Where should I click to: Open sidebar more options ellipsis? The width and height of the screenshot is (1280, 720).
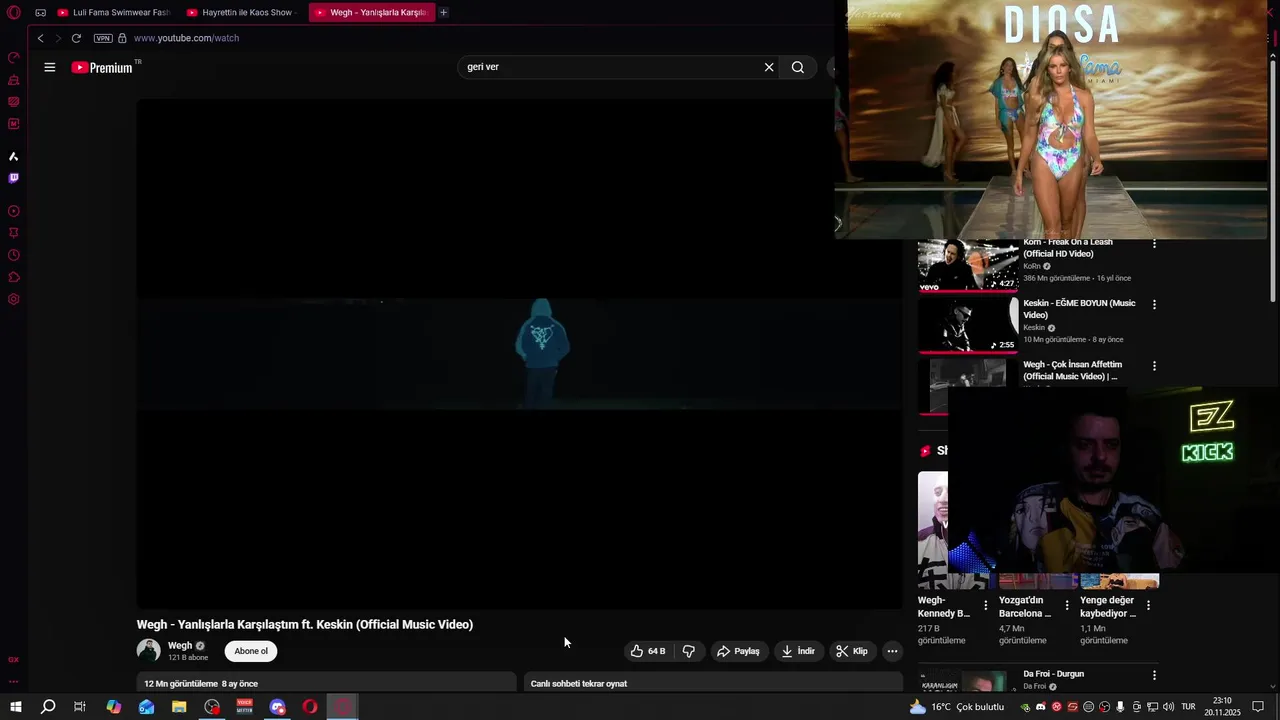(x=14, y=681)
